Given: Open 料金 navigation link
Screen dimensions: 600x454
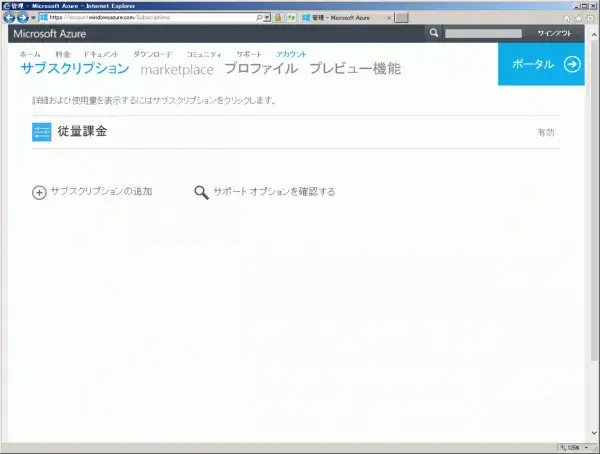Looking at the screenshot, I should (x=63, y=54).
